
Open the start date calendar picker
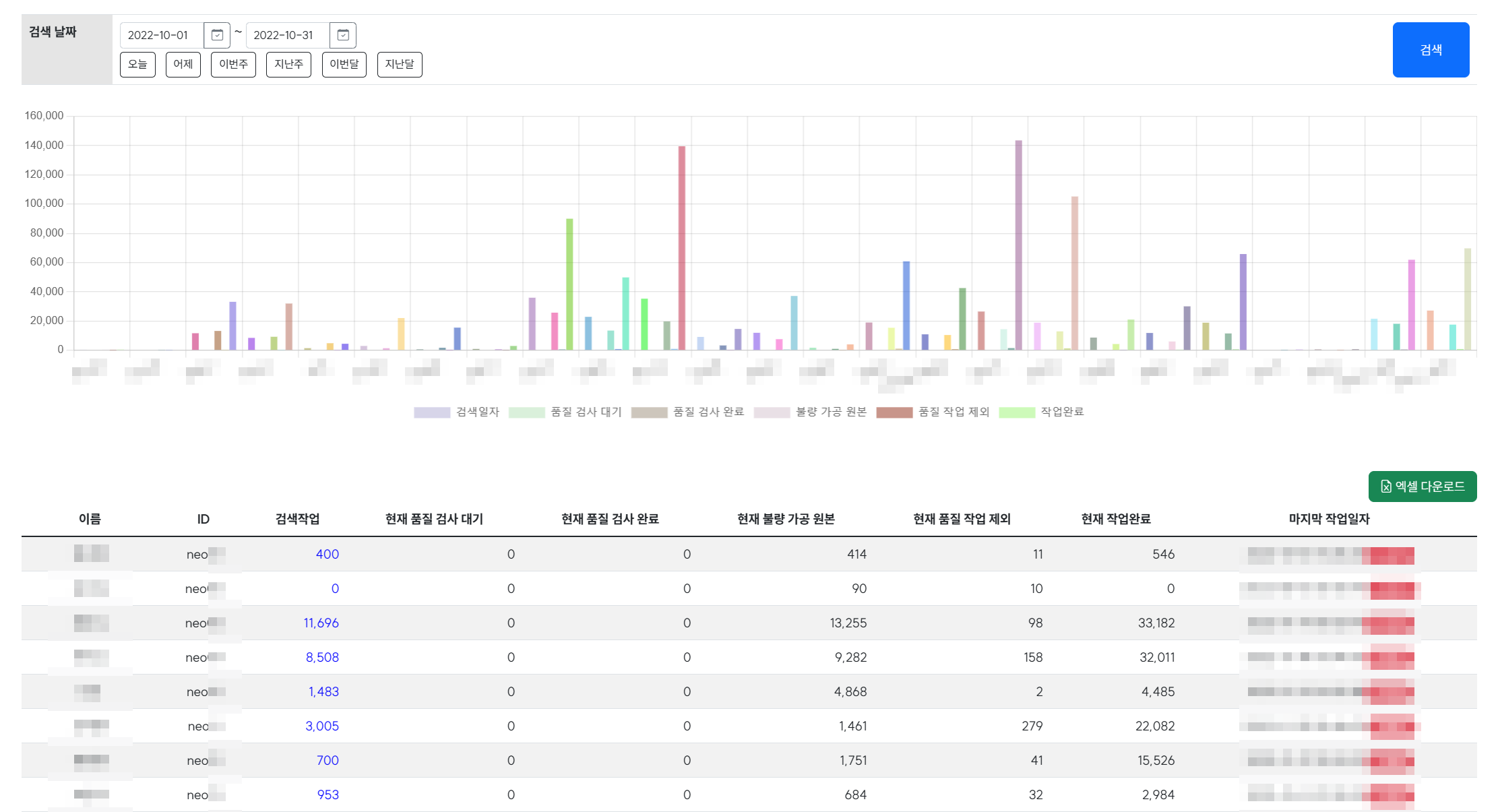pyautogui.click(x=217, y=35)
